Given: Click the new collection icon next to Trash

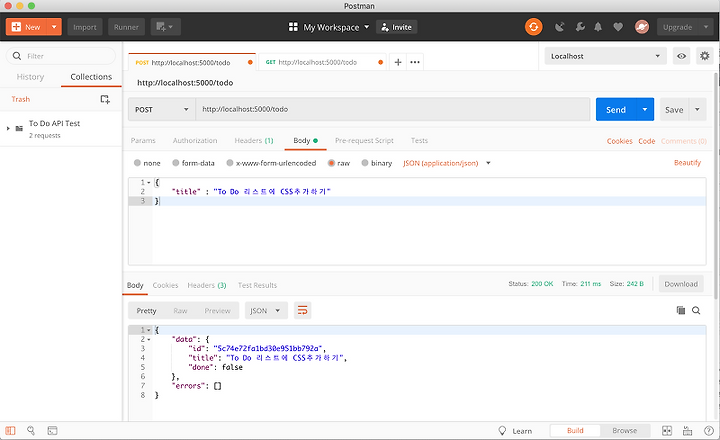Looking at the screenshot, I should pos(105,99).
